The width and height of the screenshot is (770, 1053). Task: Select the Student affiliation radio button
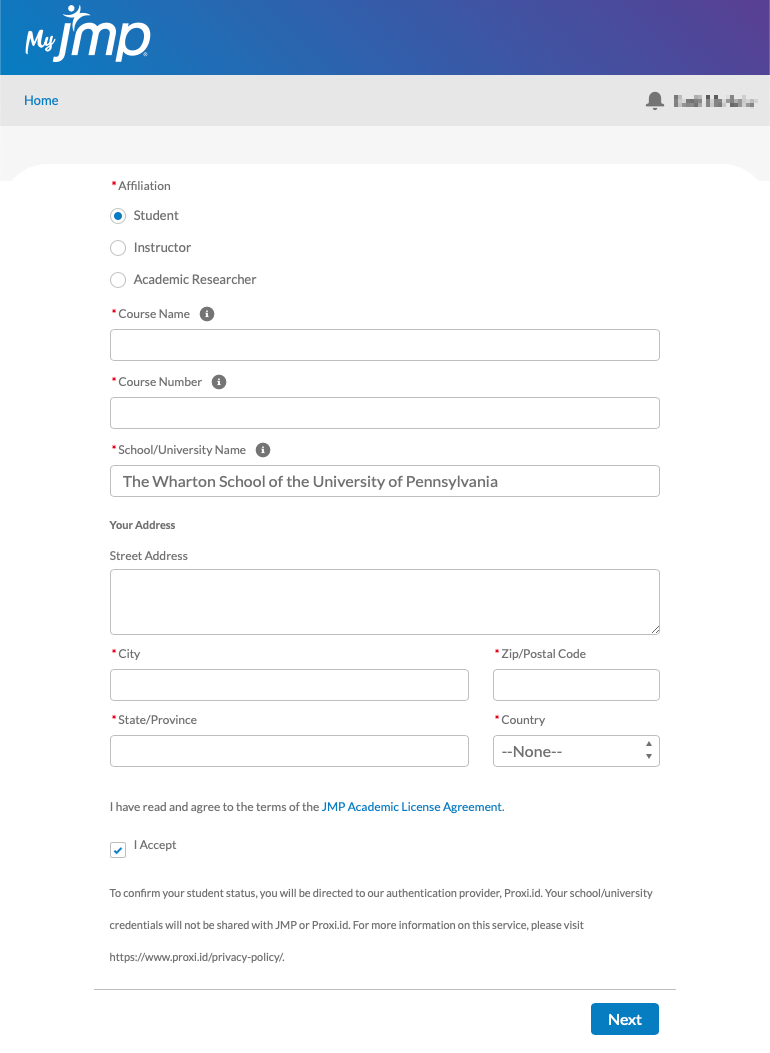click(118, 216)
